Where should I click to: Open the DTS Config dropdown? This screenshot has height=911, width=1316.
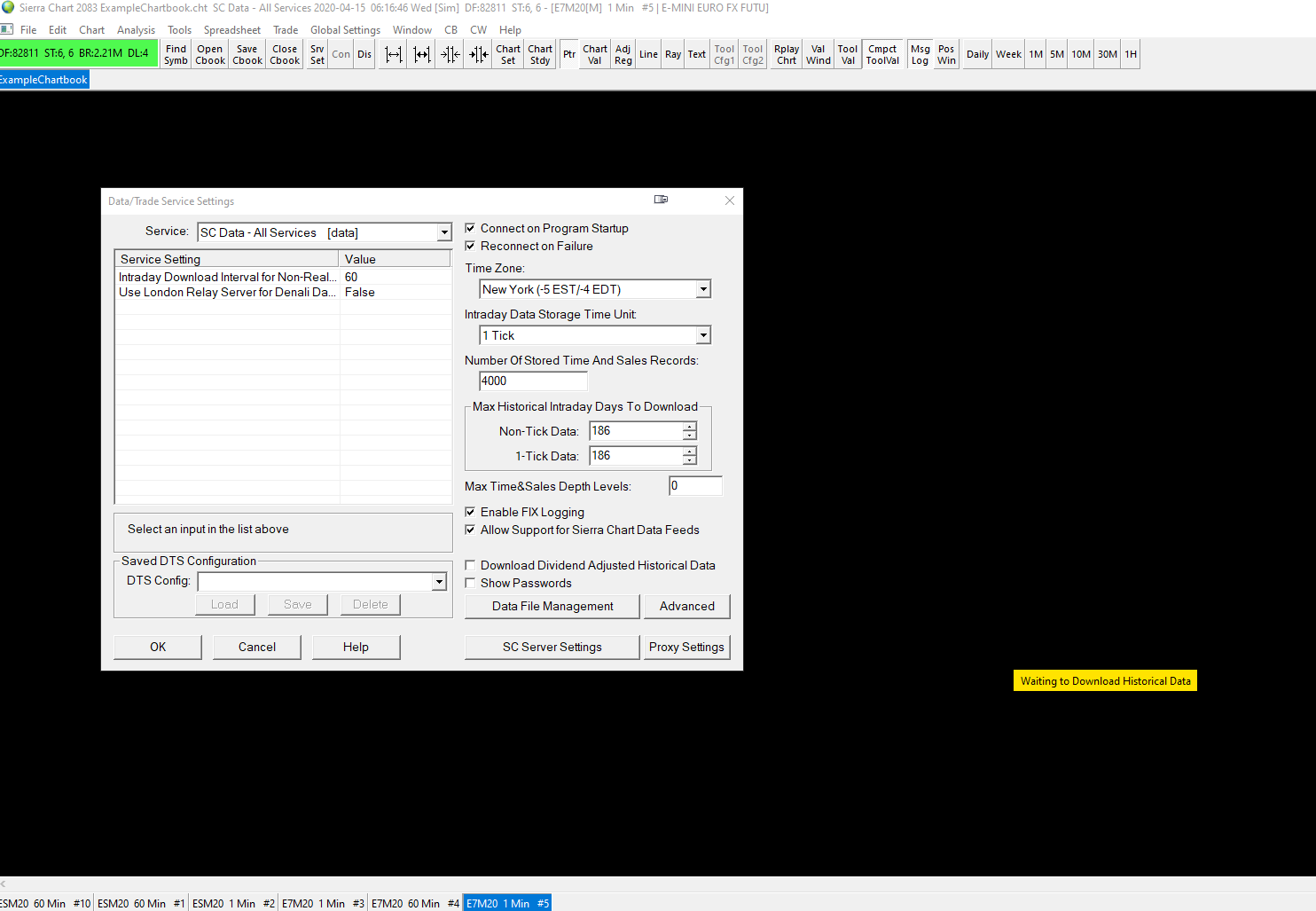(439, 581)
